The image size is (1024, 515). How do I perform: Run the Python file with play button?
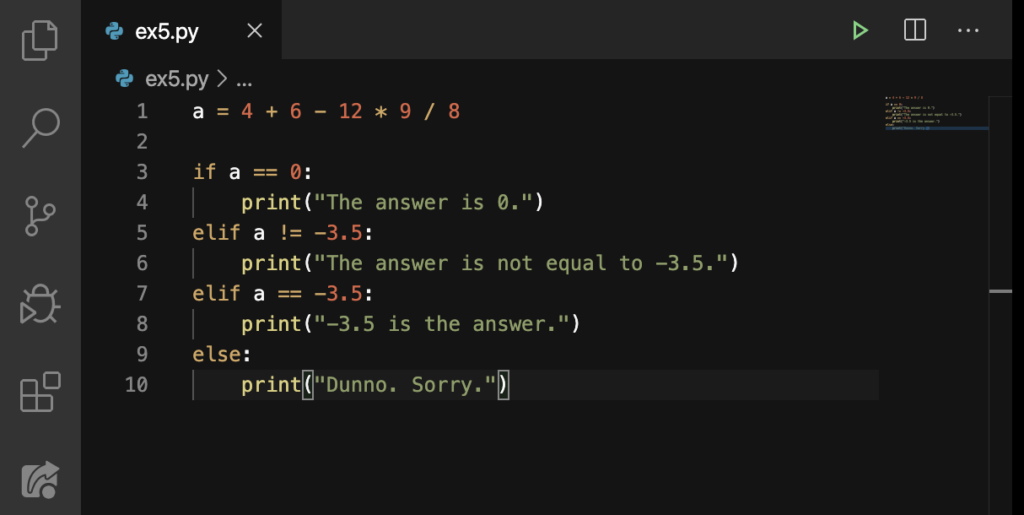click(860, 30)
